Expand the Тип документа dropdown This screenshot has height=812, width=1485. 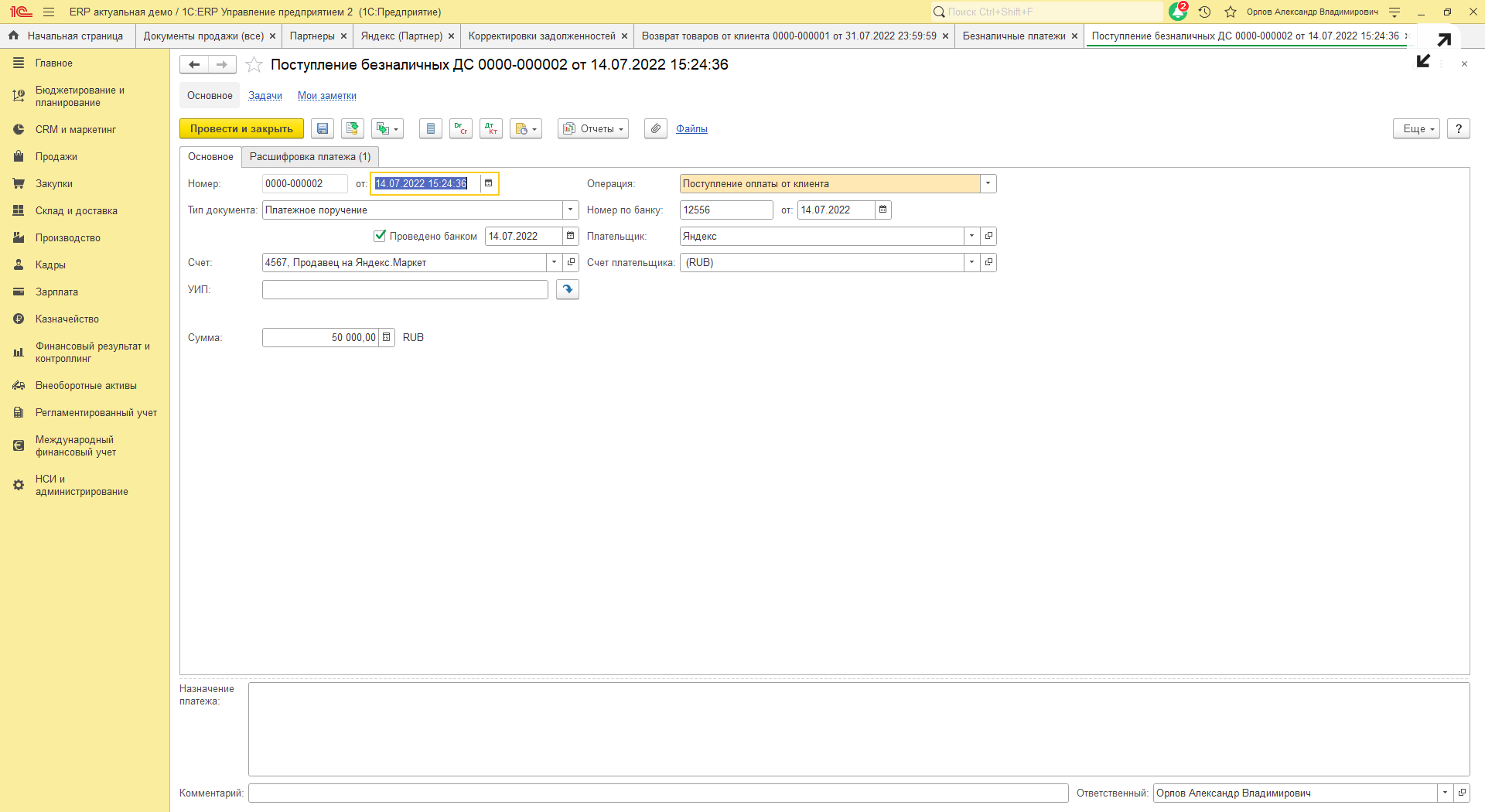(x=570, y=210)
